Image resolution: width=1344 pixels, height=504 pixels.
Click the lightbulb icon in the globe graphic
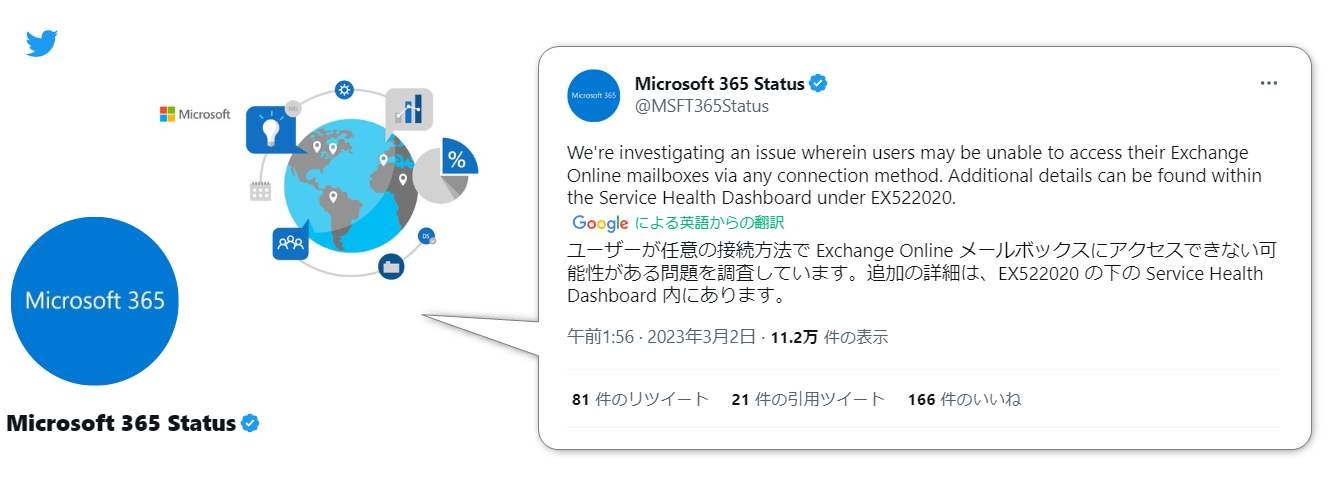tap(268, 129)
